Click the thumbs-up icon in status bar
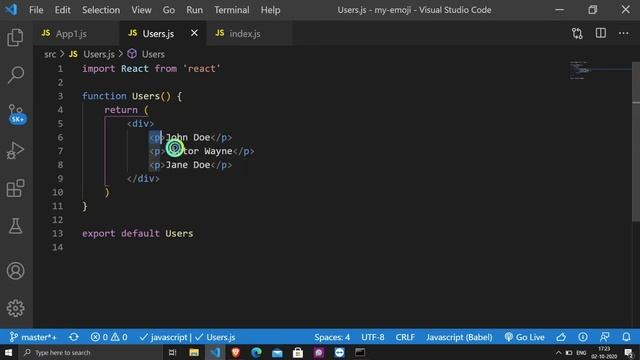 tap(561, 337)
